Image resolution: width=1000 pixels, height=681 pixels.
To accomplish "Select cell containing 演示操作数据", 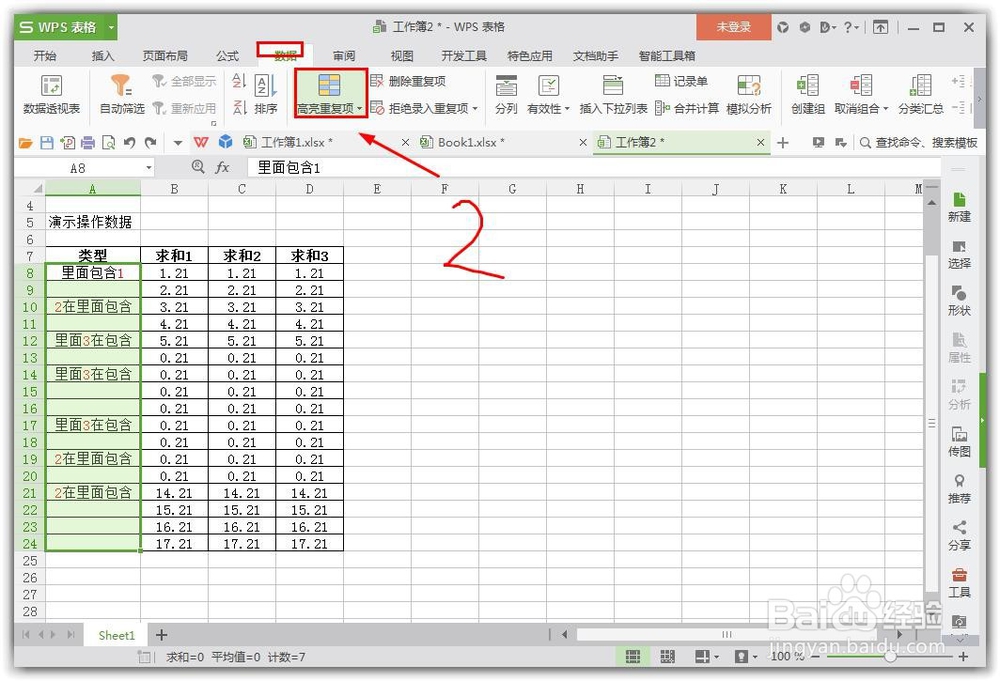I will (x=92, y=222).
